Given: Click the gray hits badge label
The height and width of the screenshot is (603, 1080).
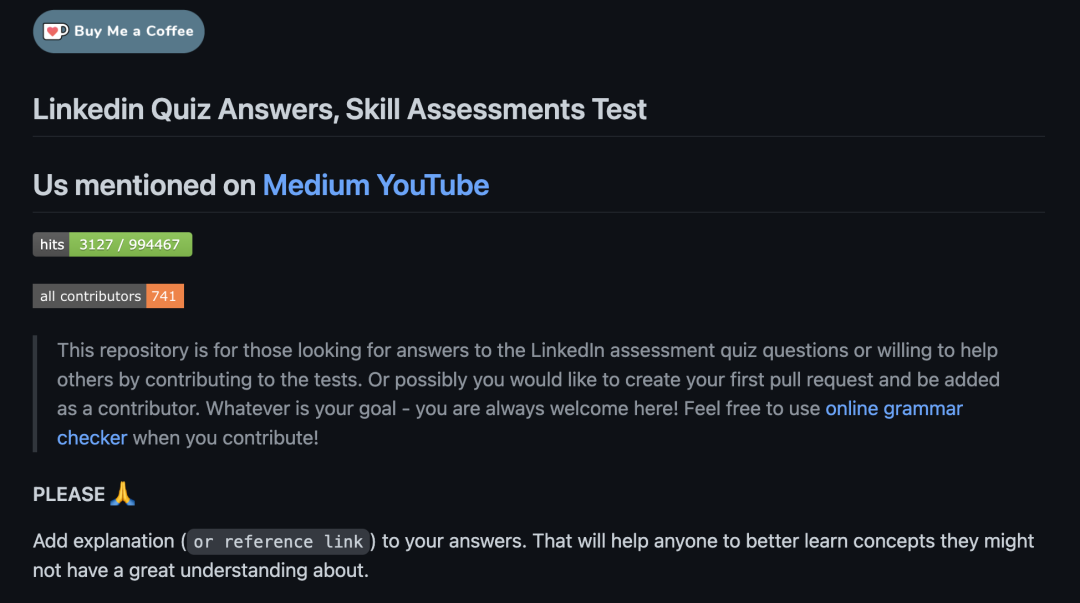Looking at the screenshot, I should pyautogui.click(x=51, y=245).
